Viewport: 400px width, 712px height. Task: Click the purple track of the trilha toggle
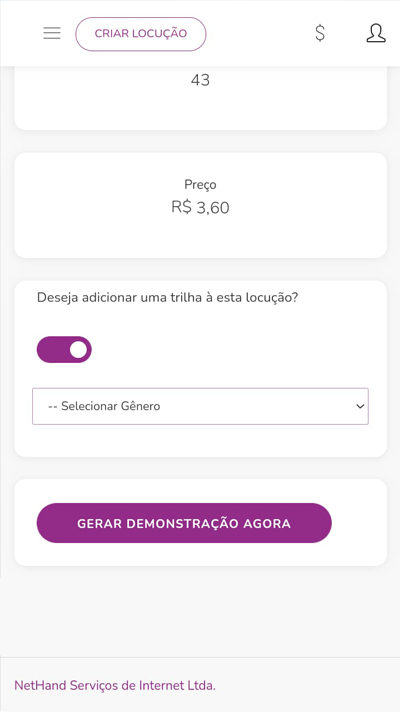coord(51,350)
